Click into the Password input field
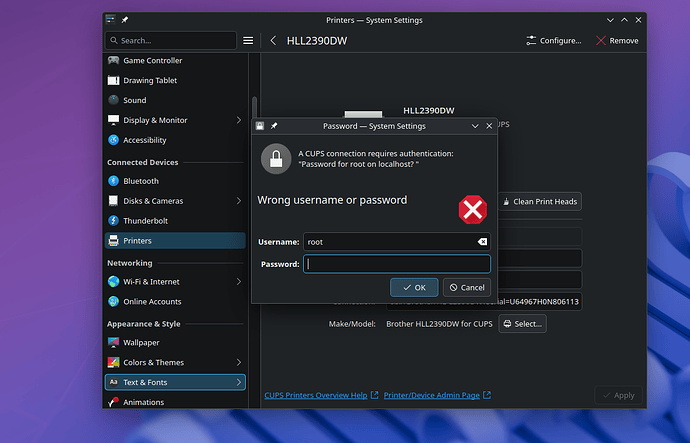This screenshot has height=443, width=690. click(396, 264)
